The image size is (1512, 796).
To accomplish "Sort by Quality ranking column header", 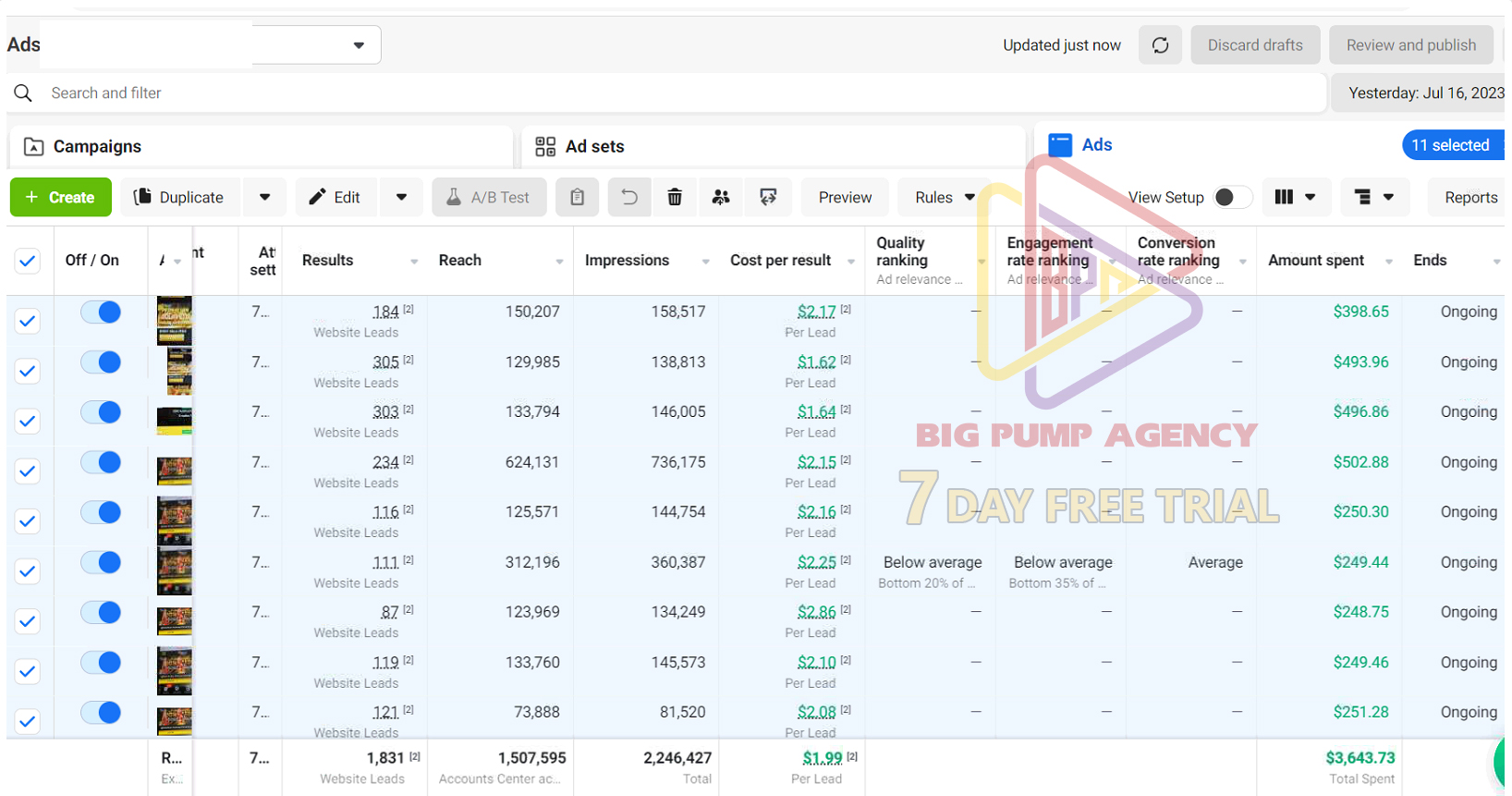I will (901, 251).
